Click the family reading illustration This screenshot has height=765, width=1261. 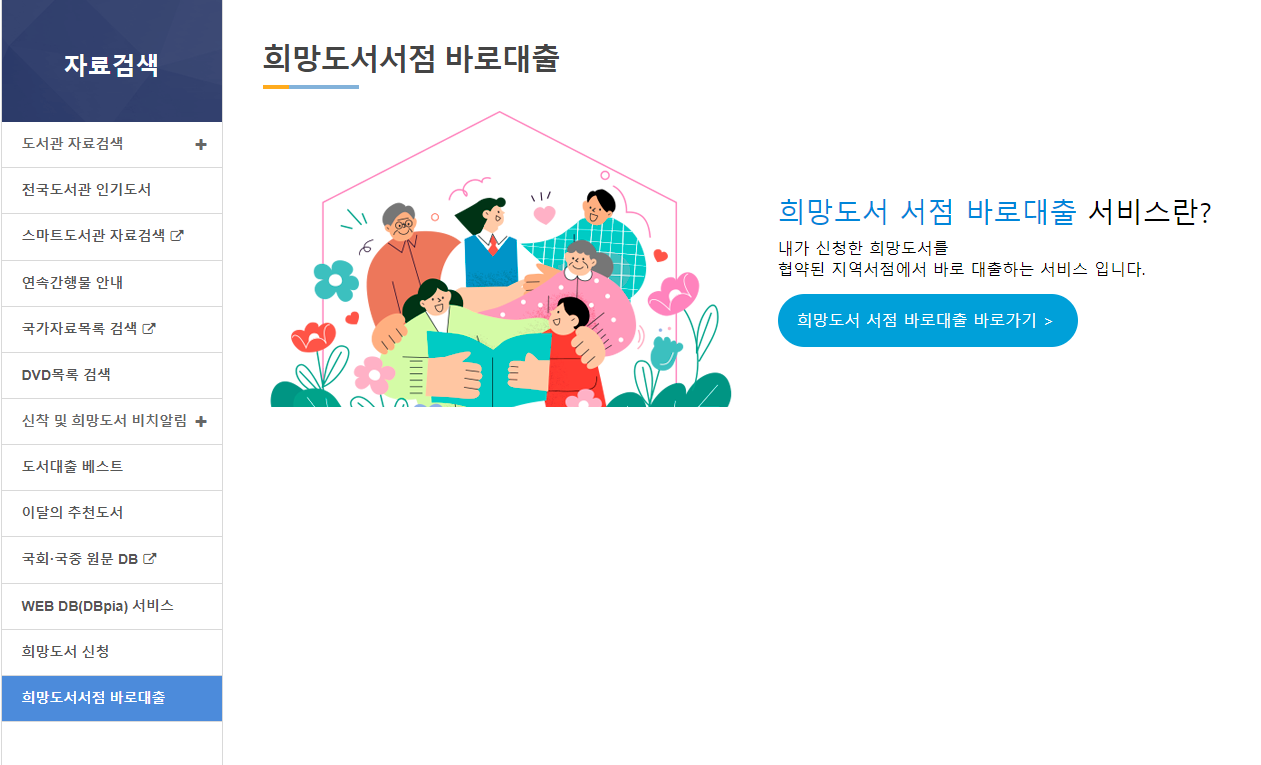point(500,259)
